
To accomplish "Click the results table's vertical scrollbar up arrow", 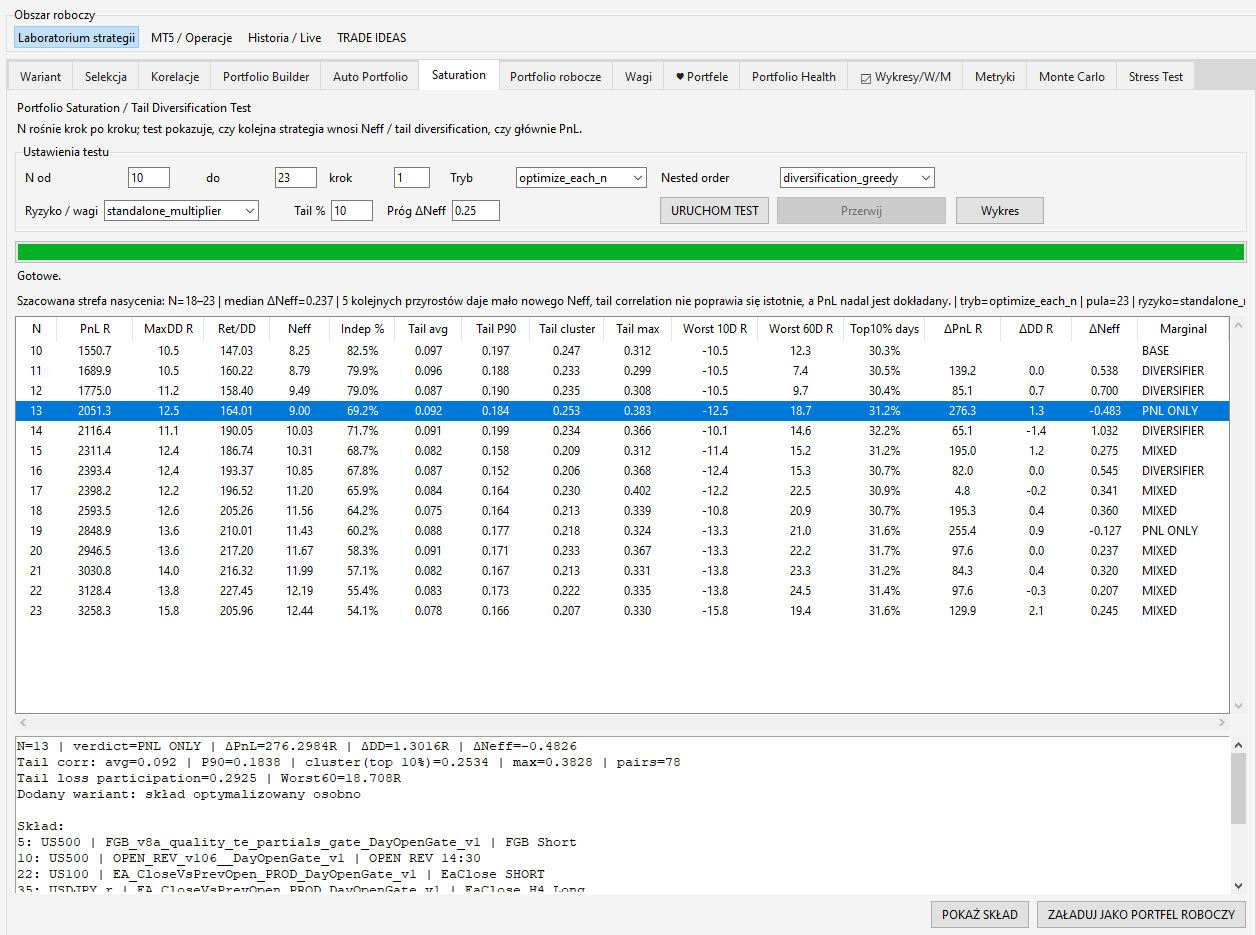I will pyautogui.click(x=1238, y=326).
